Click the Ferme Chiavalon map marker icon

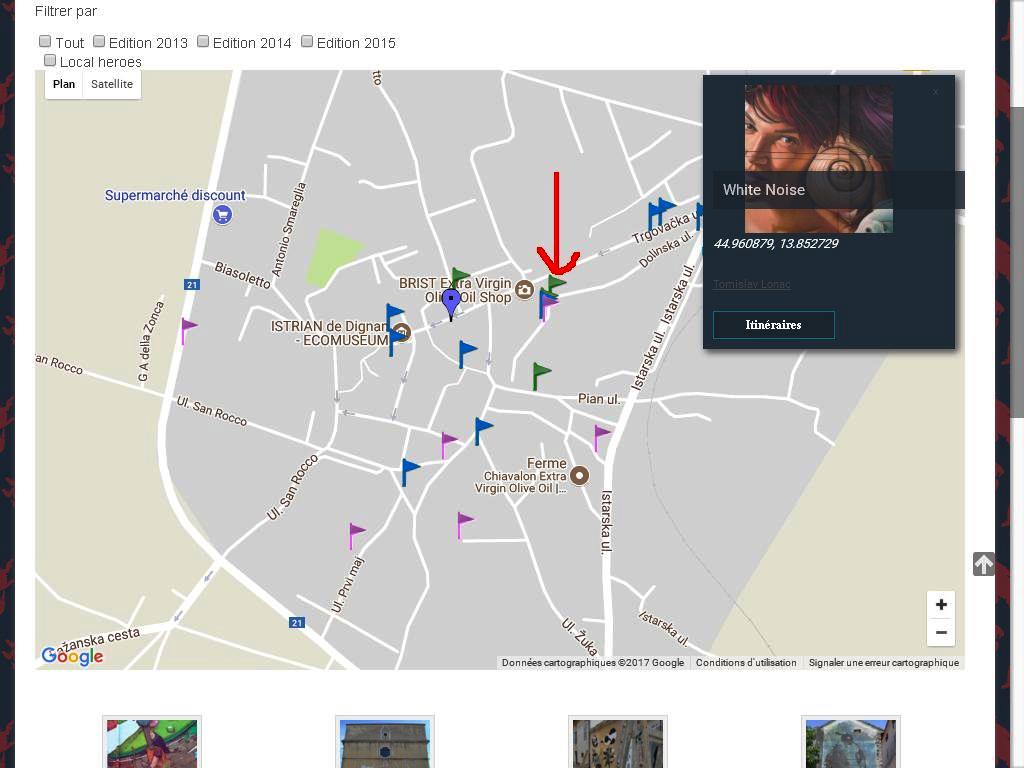pos(579,475)
